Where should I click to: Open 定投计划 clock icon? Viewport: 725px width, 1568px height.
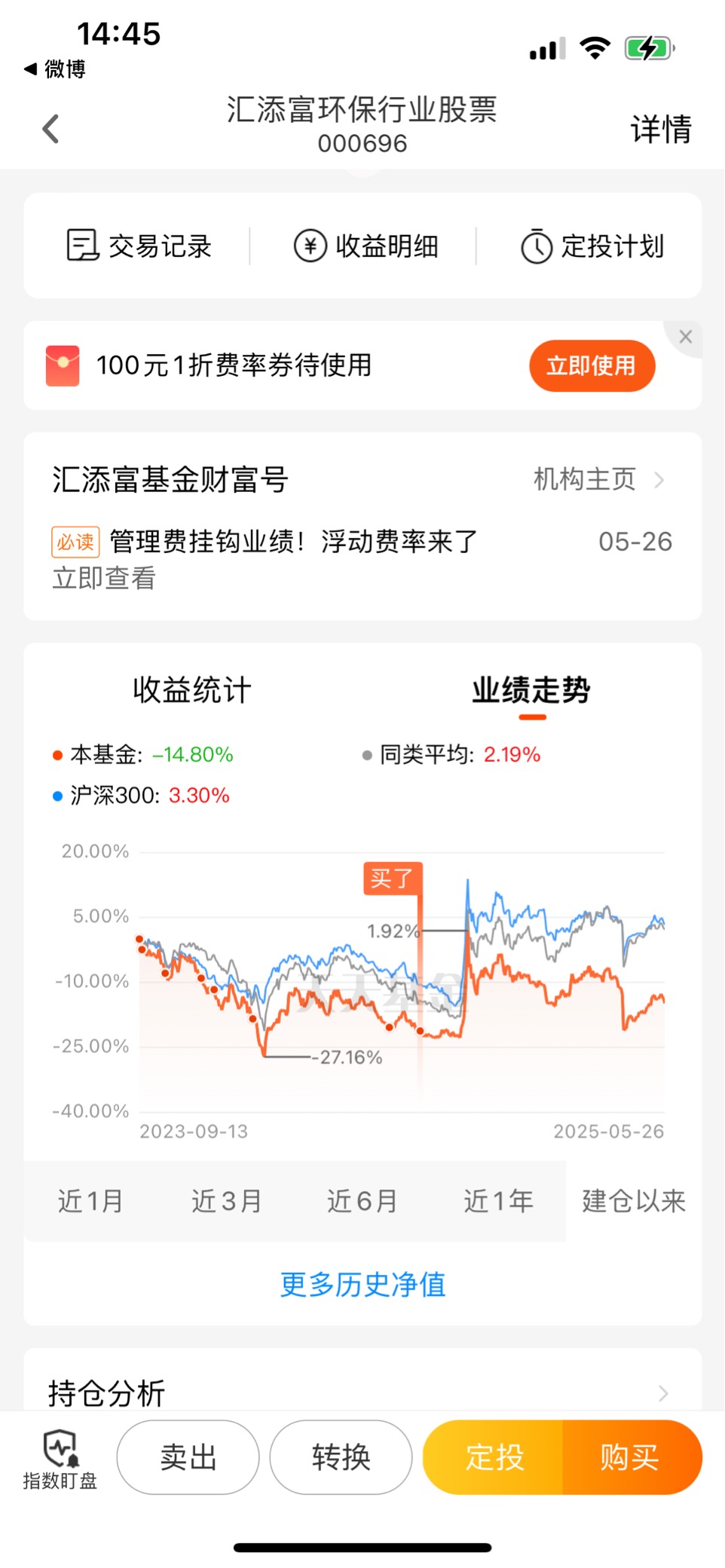click(537, 246)
